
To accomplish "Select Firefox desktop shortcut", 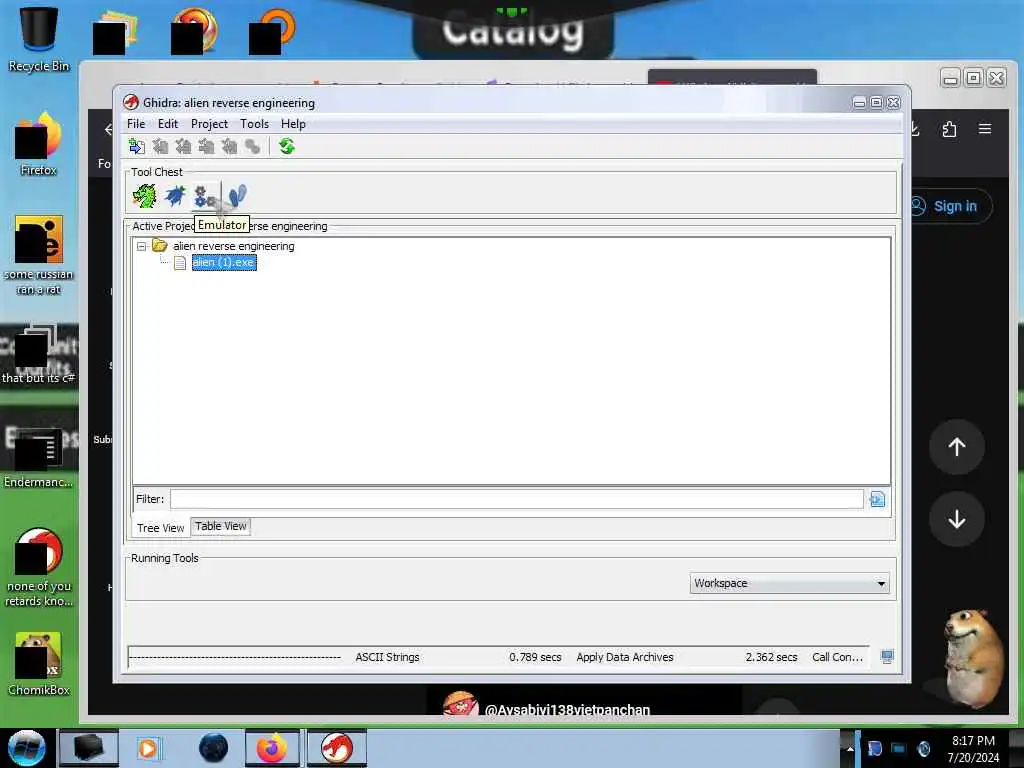I will pyautogui.click(x=39, y=144).
